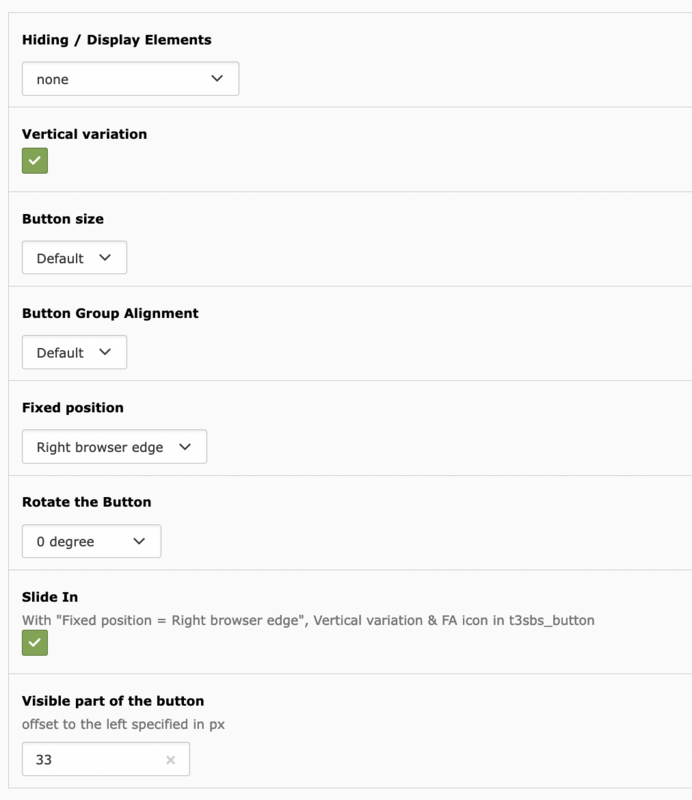692x800 pixels.
Task: Click the Rotate the Button label
Action: pyautogui.click(x=87, y=502)
